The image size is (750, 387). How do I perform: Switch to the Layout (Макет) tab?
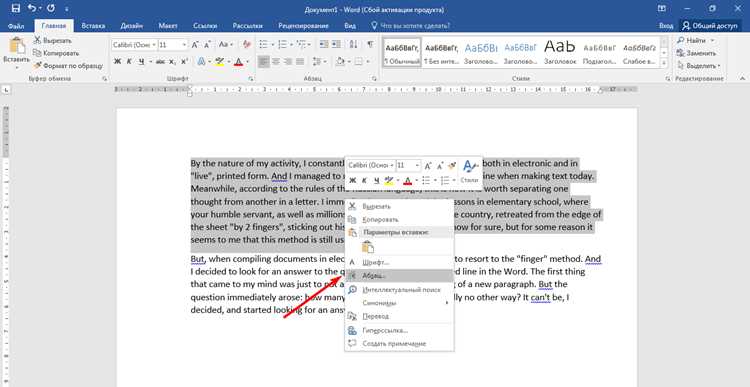pos(168,26)
